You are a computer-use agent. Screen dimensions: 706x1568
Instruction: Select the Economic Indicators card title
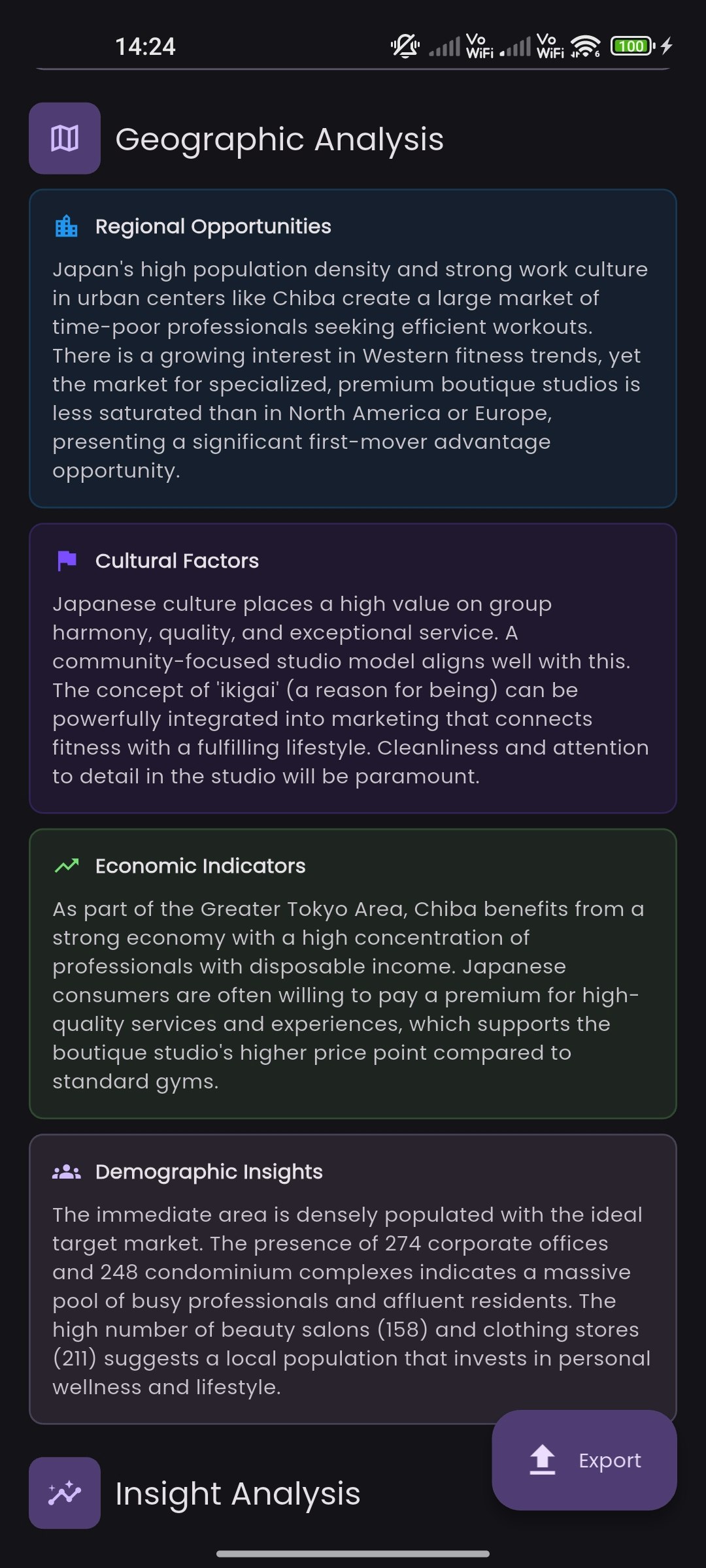[201, 866]
